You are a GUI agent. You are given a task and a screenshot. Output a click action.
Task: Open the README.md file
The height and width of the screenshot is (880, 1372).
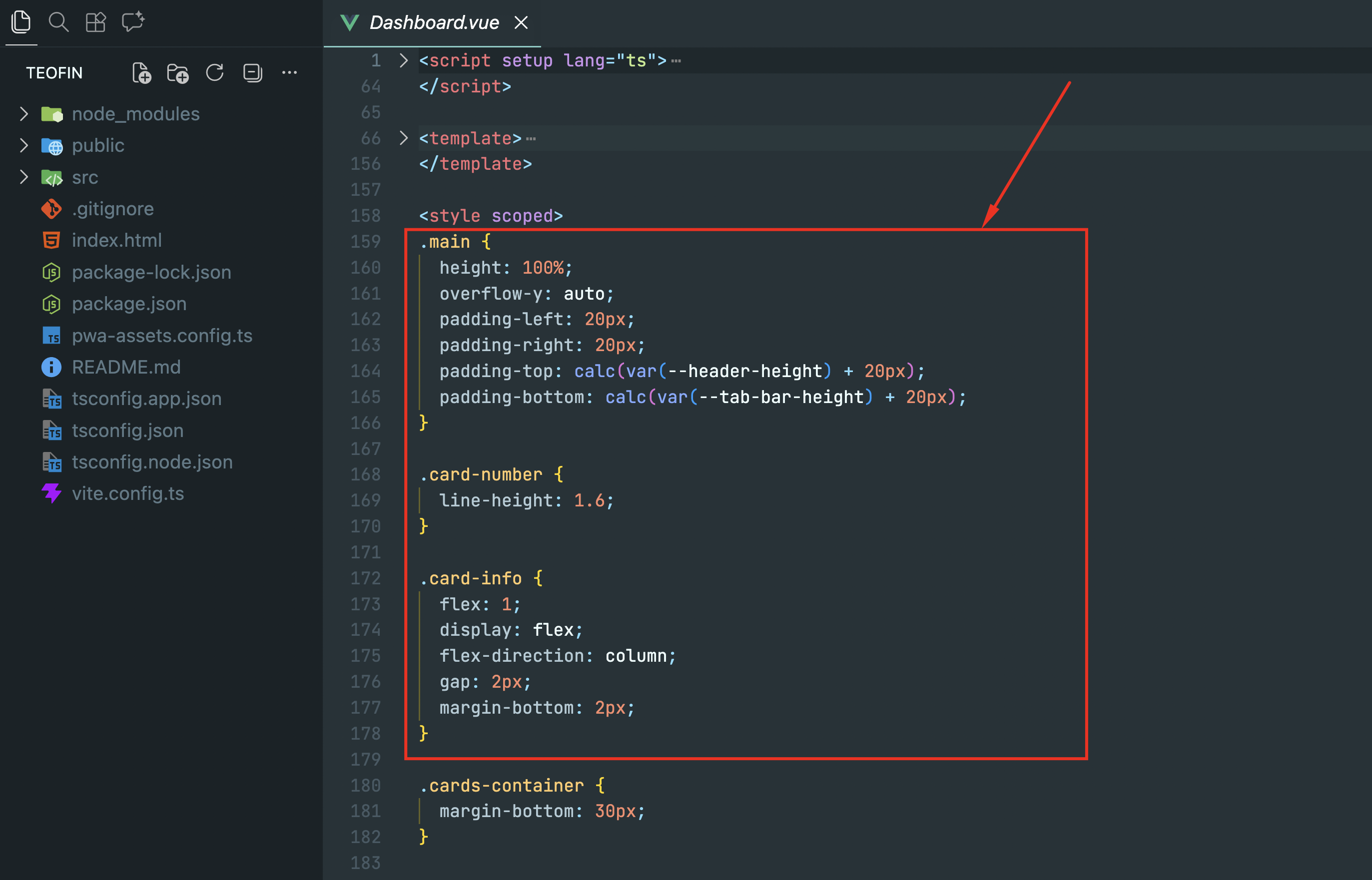pos(126,367)
